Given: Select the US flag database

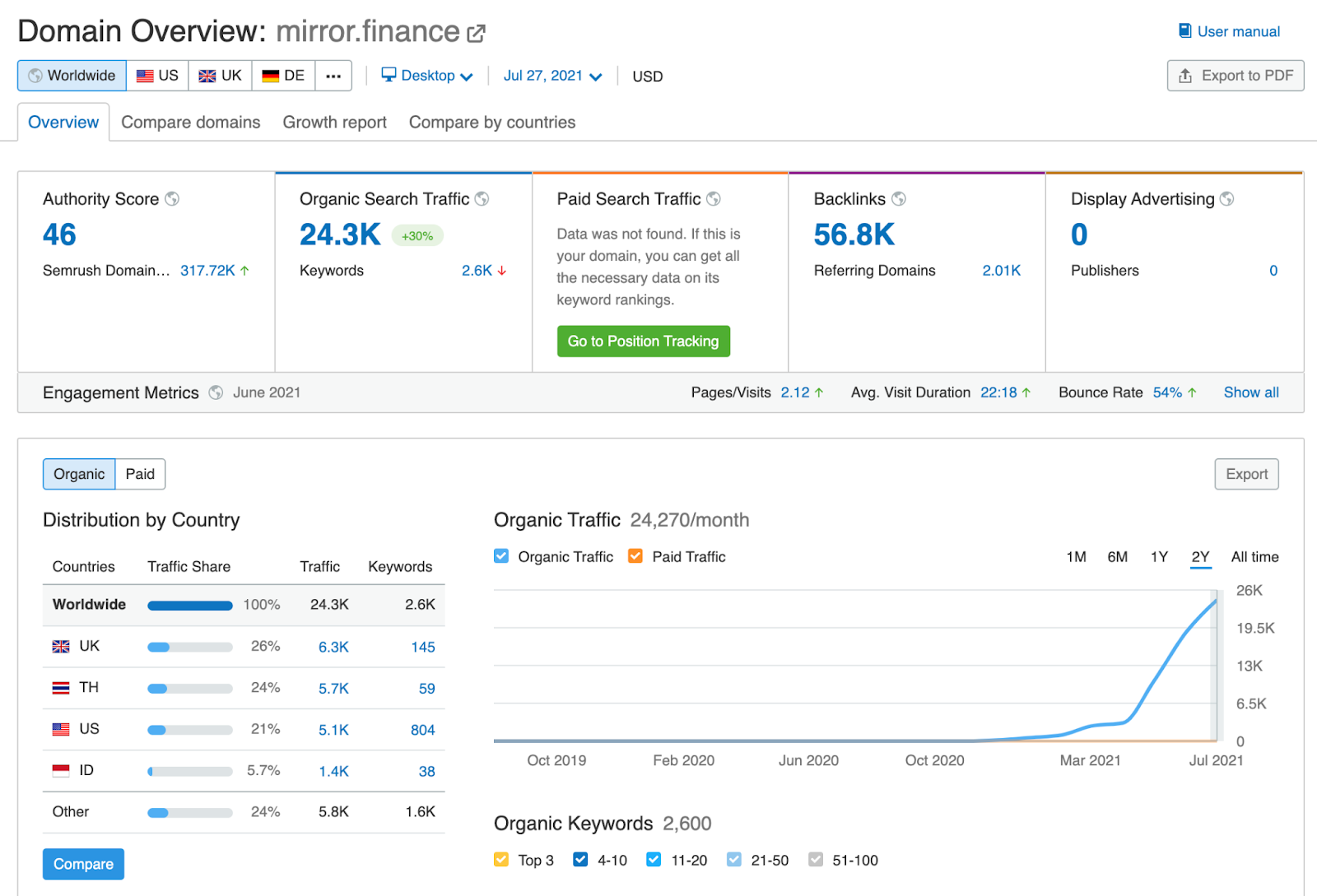Looking at the screenshot, I should [x=157, y=76].
